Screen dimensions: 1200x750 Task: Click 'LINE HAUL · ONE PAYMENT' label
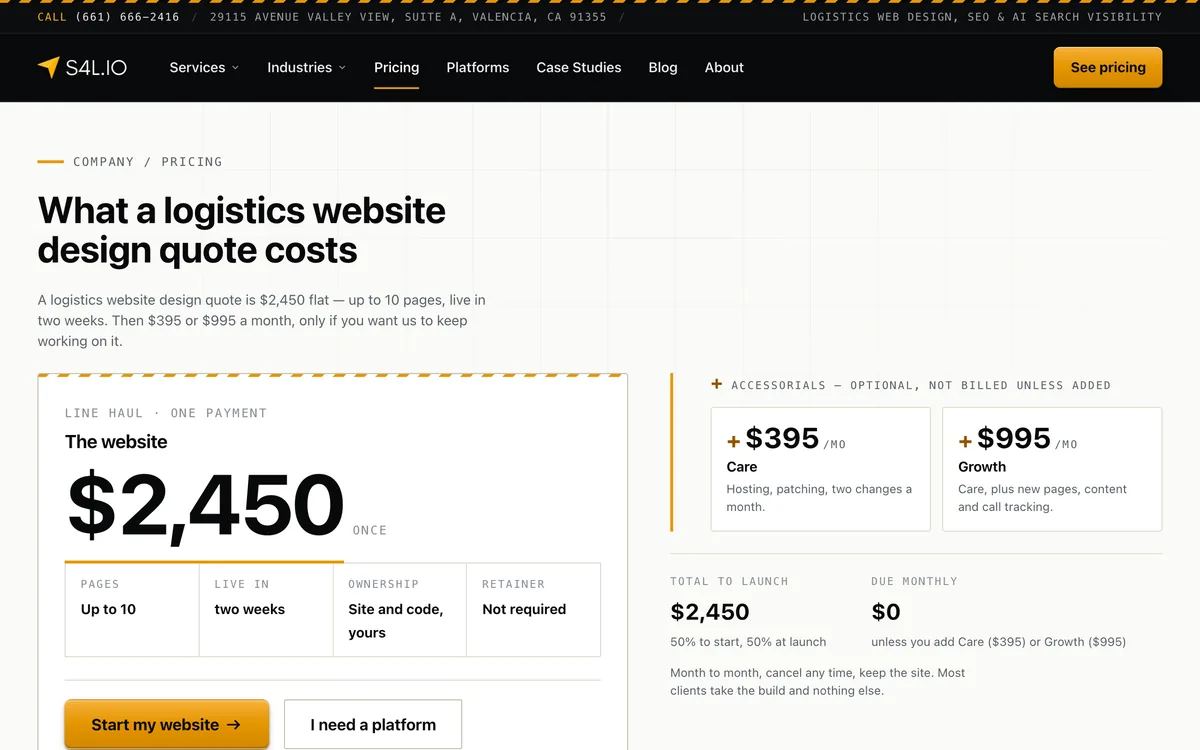pyautogui.click(x=166, y=413)
